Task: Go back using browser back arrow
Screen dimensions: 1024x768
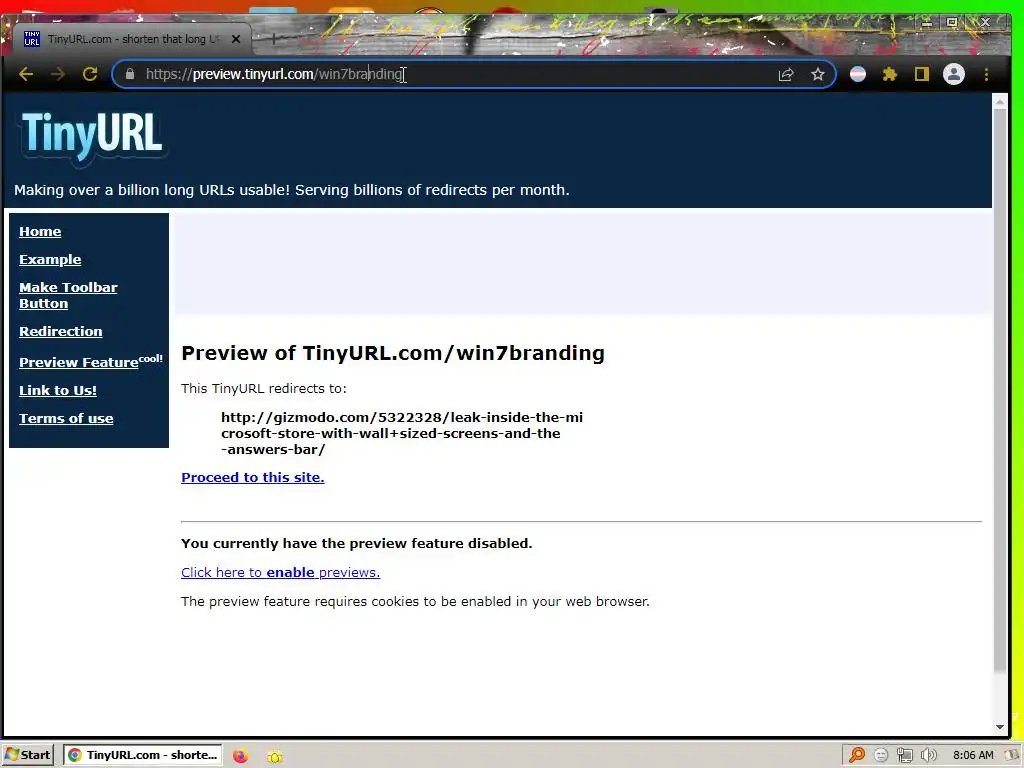Action: pyautogui.click(x=26, y=74)
